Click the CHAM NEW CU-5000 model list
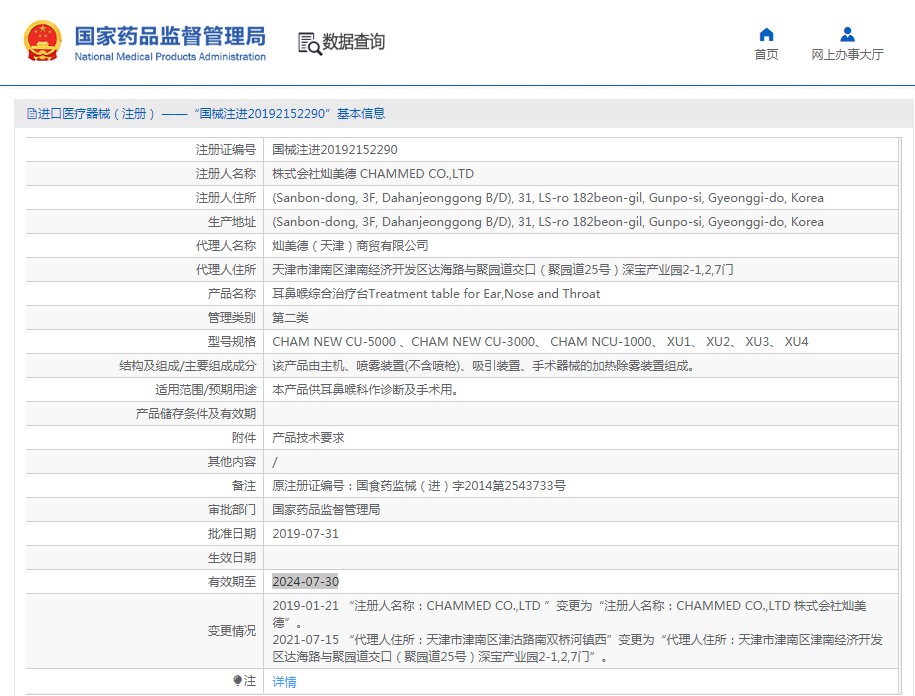This screenshot has width=915, height=696. coord(540,342)
